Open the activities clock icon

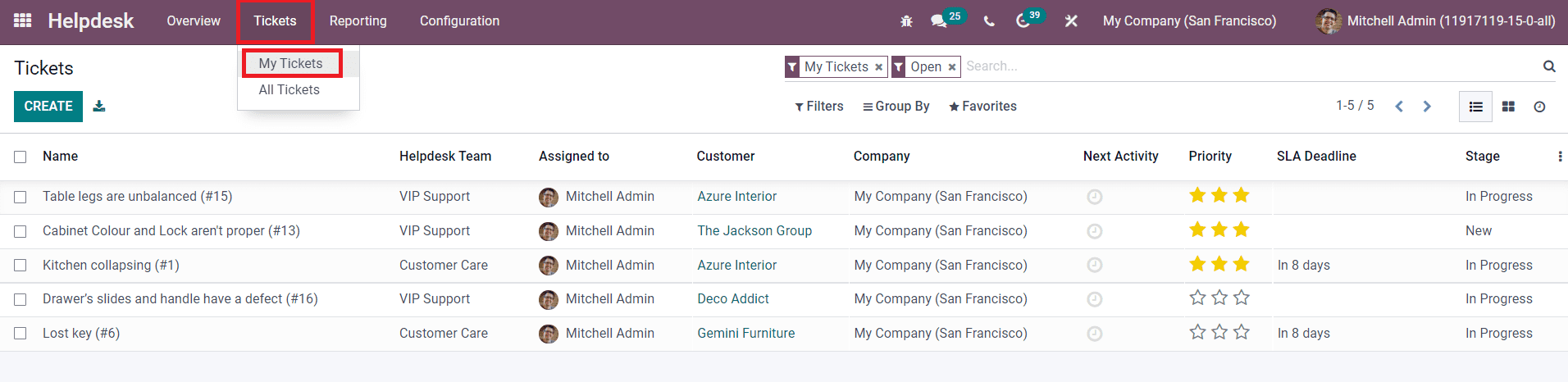point(1023,21)
